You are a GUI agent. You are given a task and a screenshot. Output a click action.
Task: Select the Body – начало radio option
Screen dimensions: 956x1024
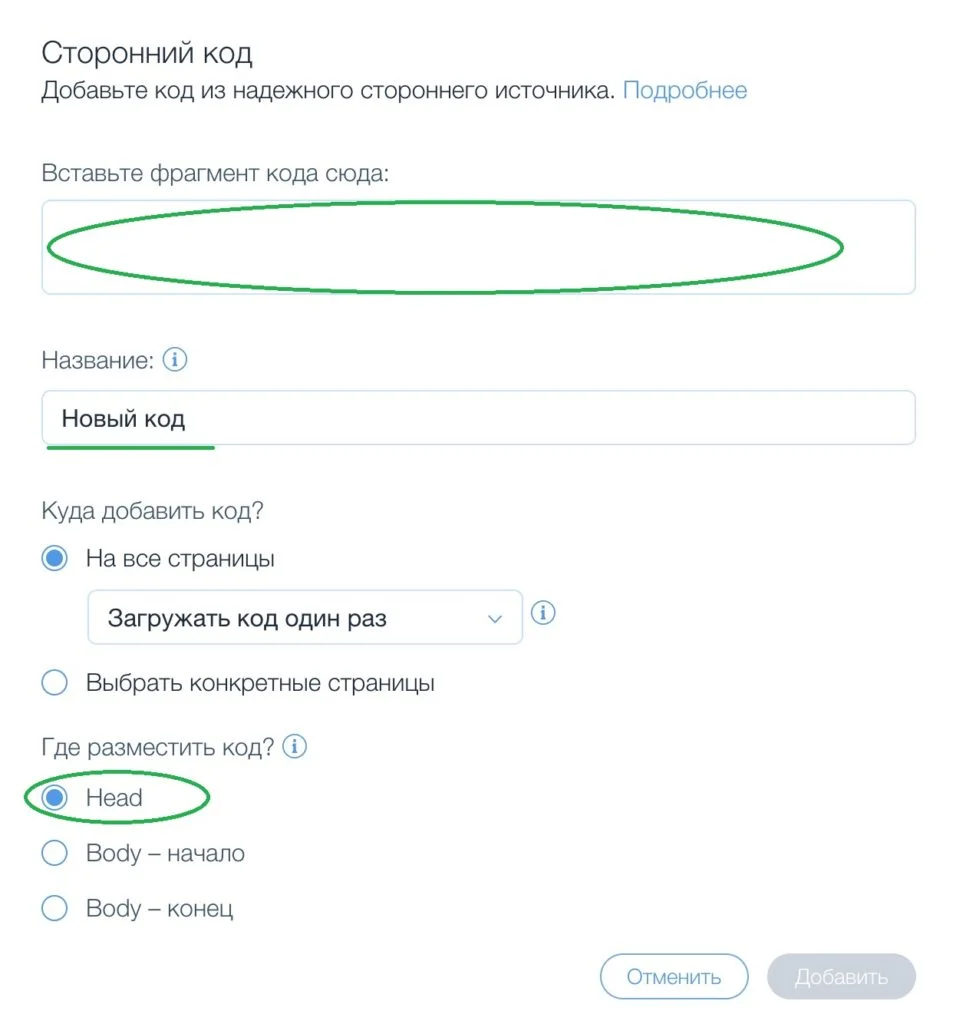point(55,853)
